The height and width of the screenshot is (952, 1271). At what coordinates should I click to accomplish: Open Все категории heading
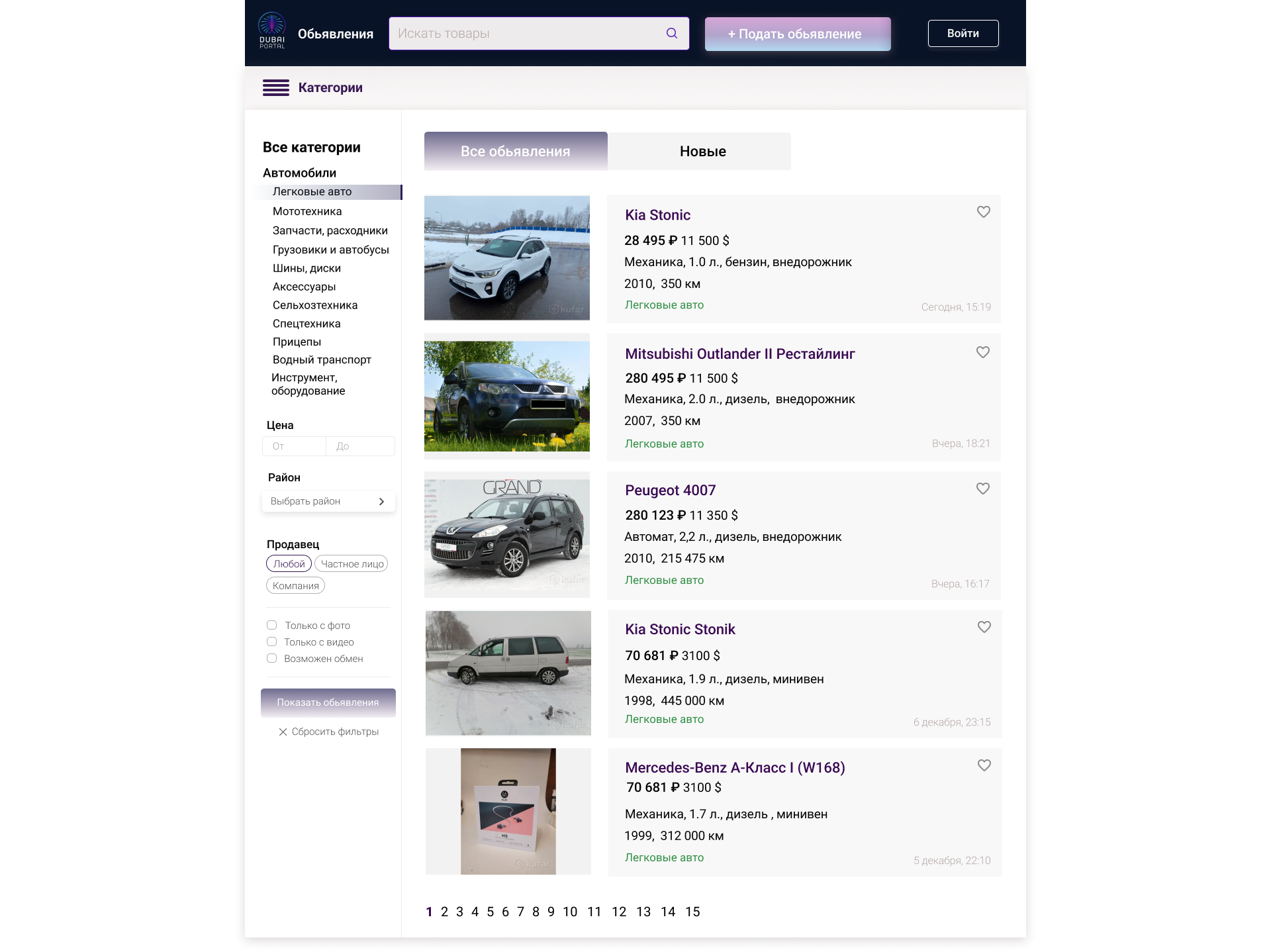coord(312,147)
